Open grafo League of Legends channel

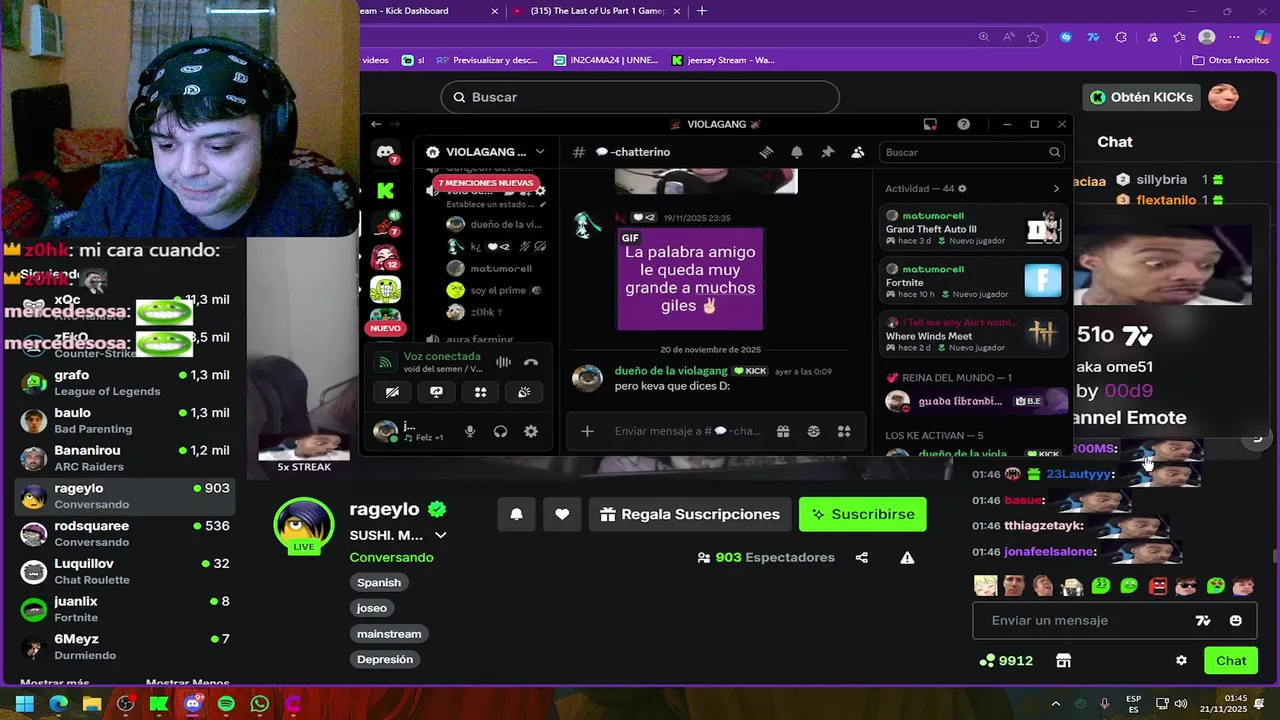[125, 382]
